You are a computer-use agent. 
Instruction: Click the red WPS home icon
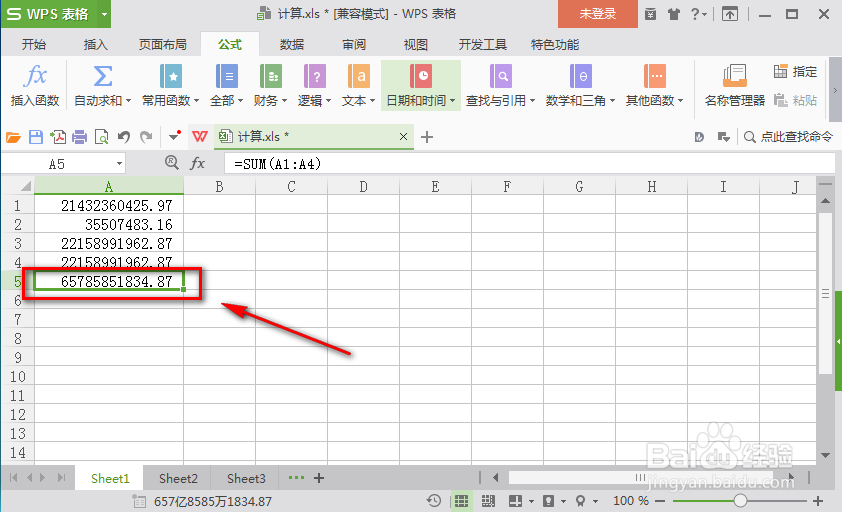pyautogui.click(x=200, y=137)
